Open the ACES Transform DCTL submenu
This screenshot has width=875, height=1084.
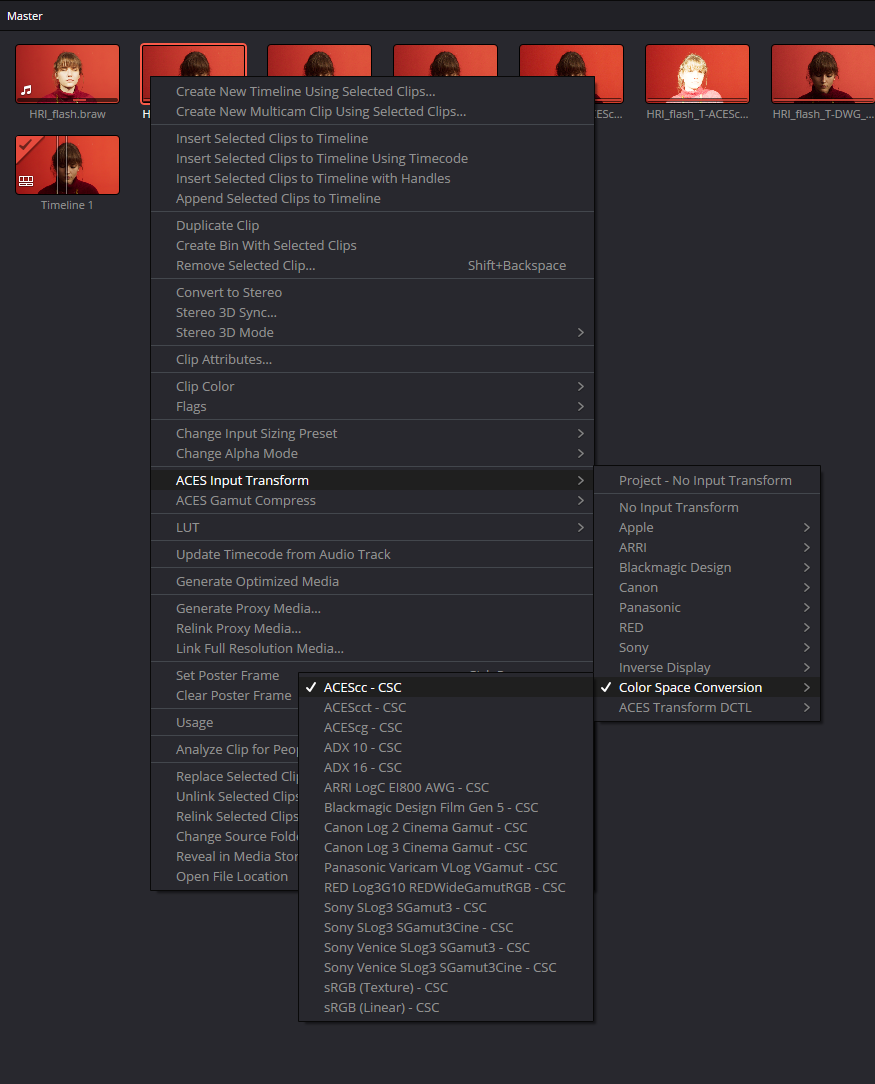pos(685,707)
